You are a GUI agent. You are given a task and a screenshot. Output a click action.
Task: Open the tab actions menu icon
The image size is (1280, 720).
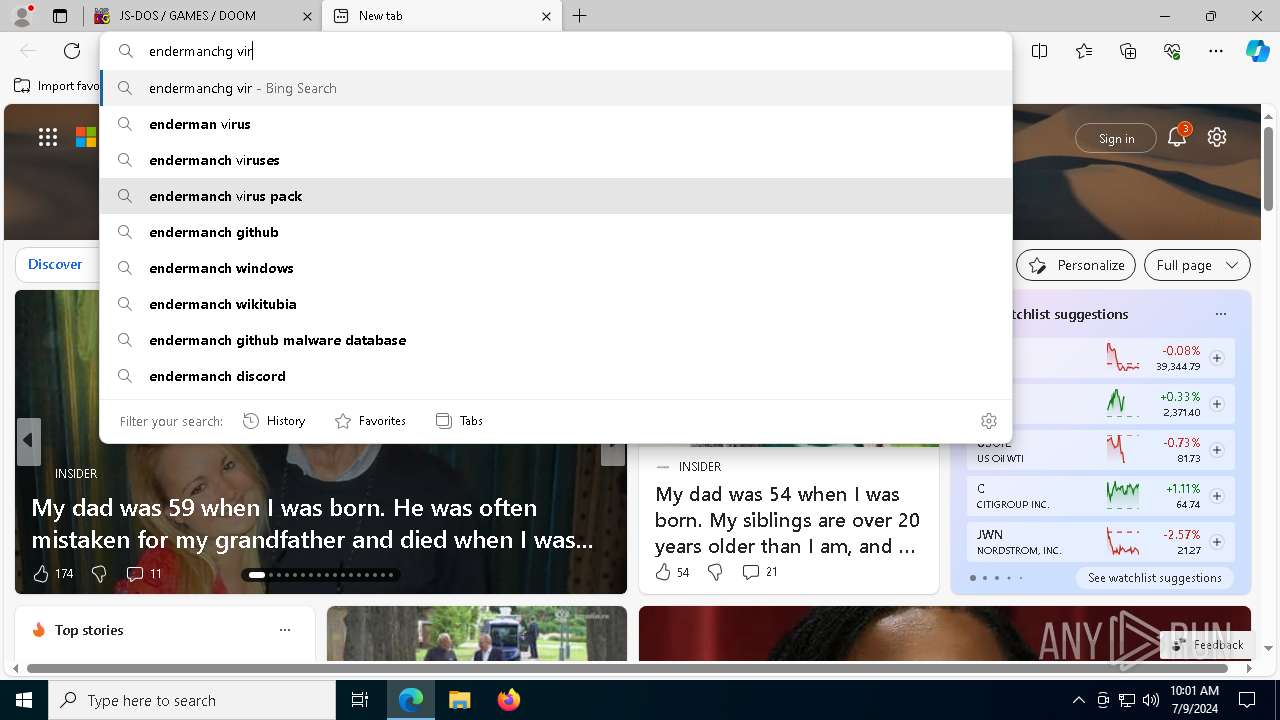pyautogui.click(x=60, y=16)
